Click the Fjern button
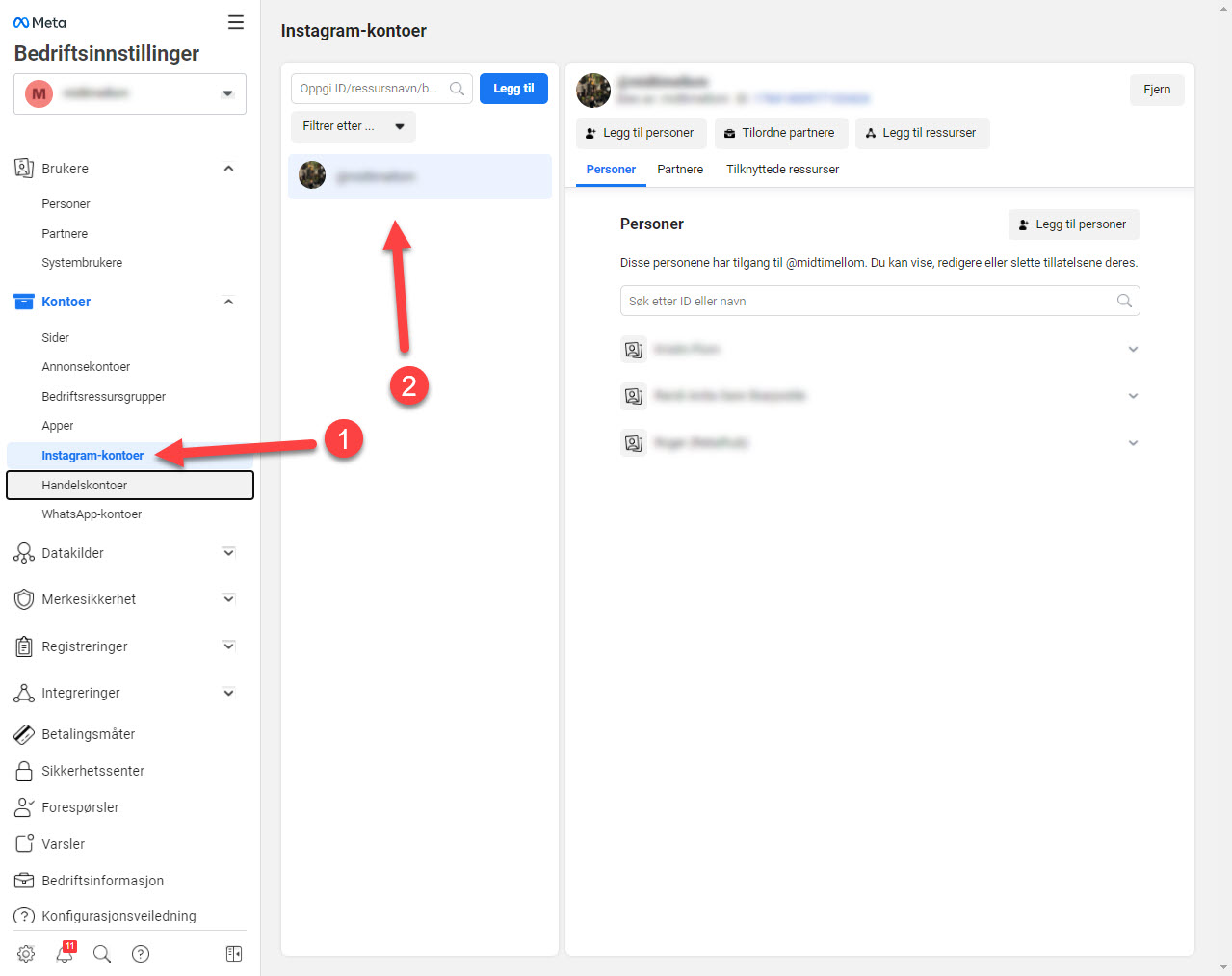The image size is (1232, 976). pyautogui.click(x=1157, y=90)
